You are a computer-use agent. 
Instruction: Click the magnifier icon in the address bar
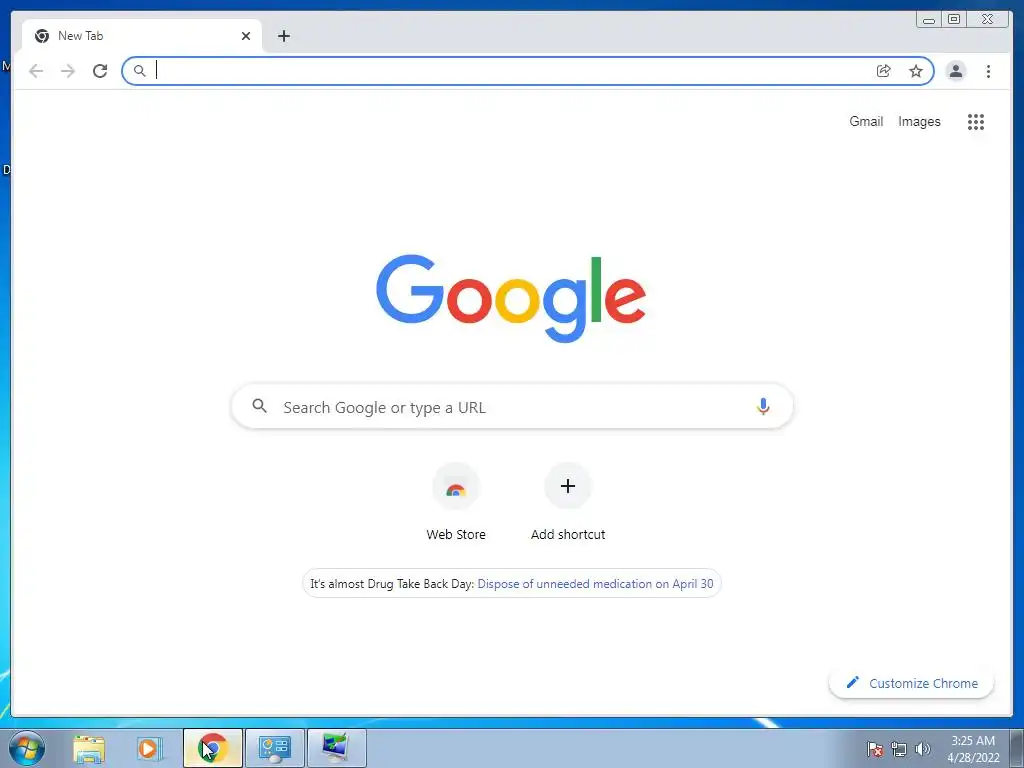pyautogui.click(x=139, y=71)
